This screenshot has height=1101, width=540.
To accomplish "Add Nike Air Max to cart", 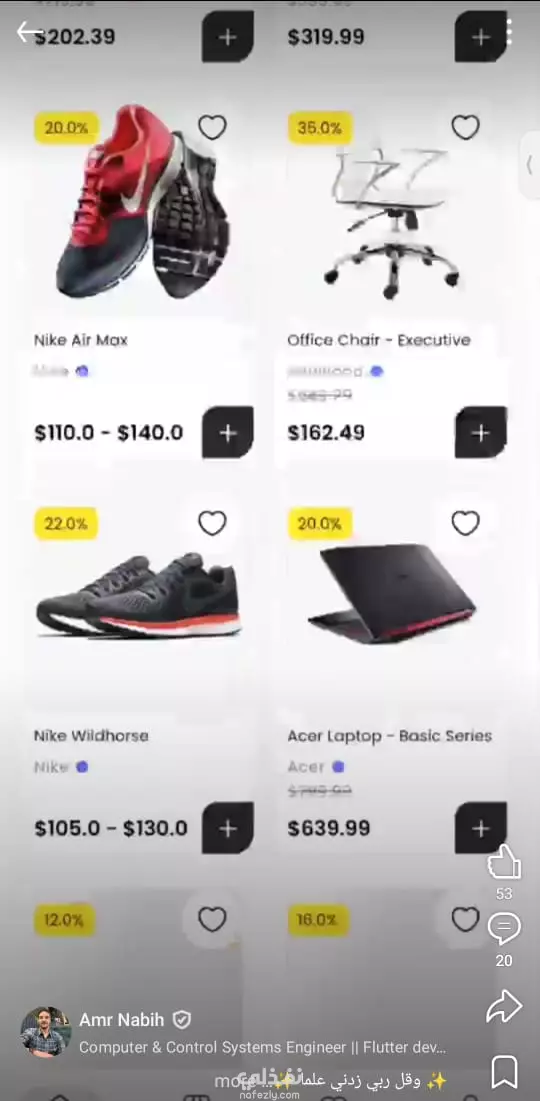I will click(x=228, y=433).
